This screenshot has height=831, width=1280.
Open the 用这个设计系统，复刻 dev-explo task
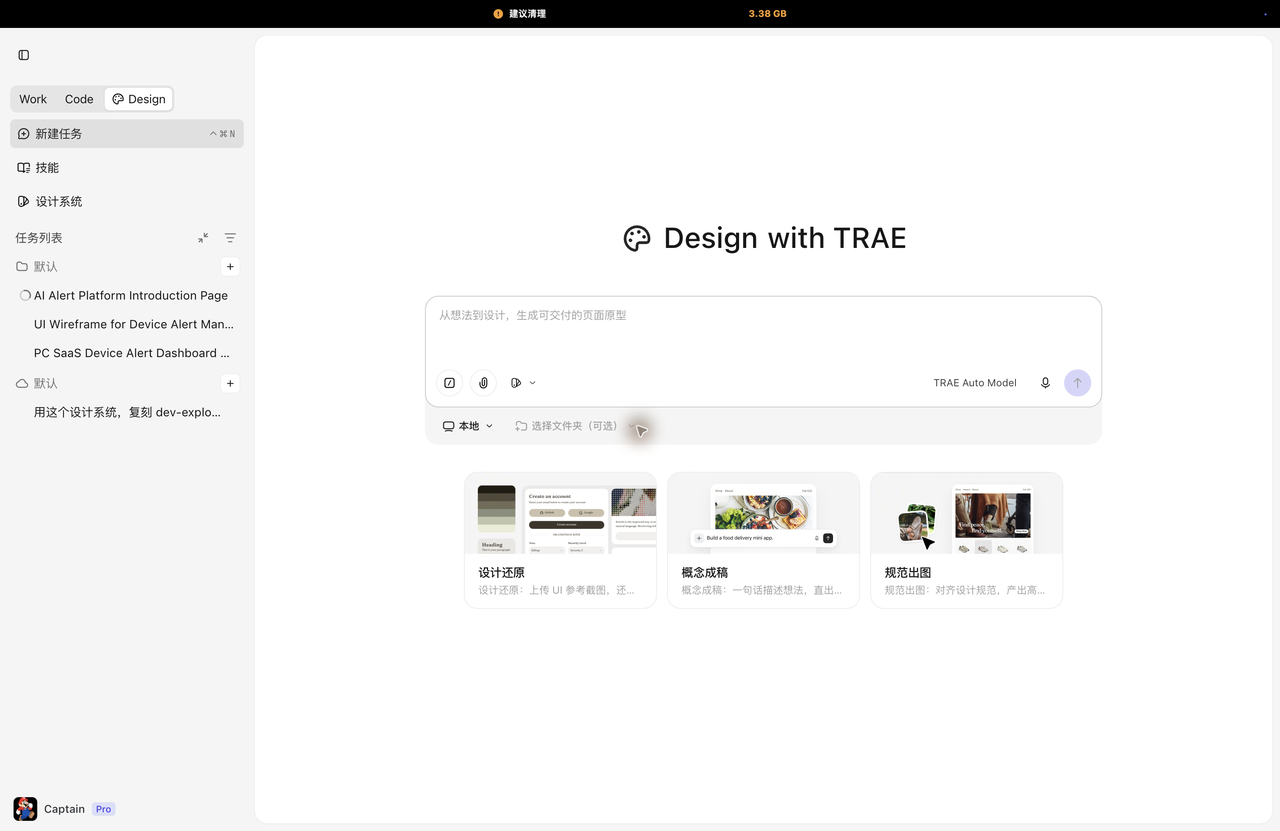click(x=127, y=413)
